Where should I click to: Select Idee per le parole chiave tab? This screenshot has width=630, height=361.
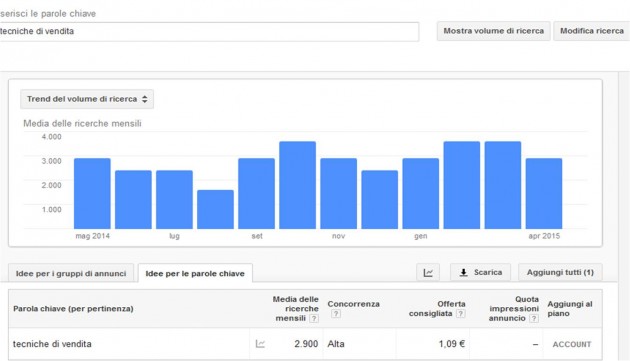(x=195, y=273)
